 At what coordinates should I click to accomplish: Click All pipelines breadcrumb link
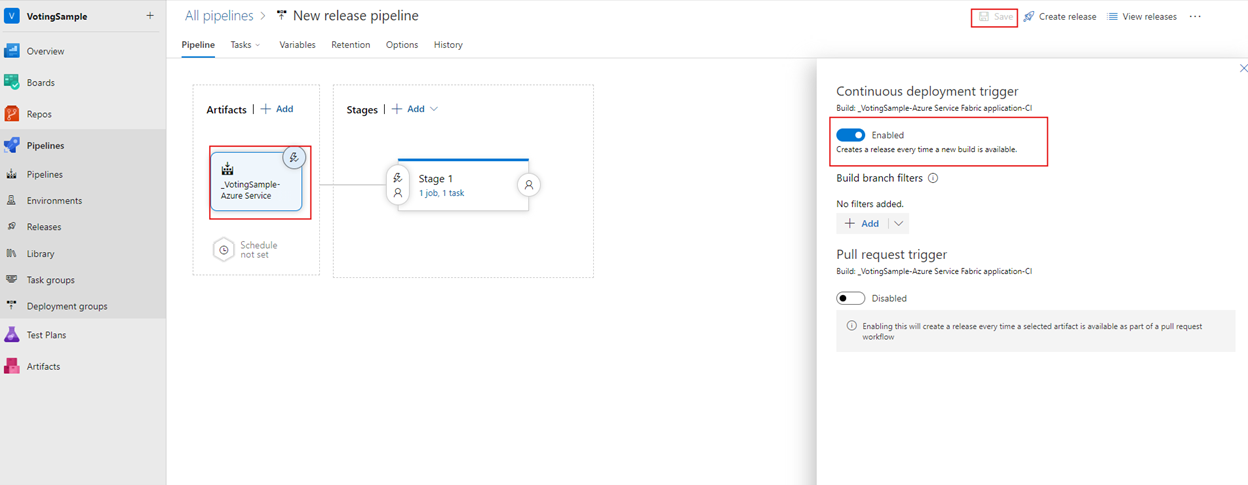(218, 16)
